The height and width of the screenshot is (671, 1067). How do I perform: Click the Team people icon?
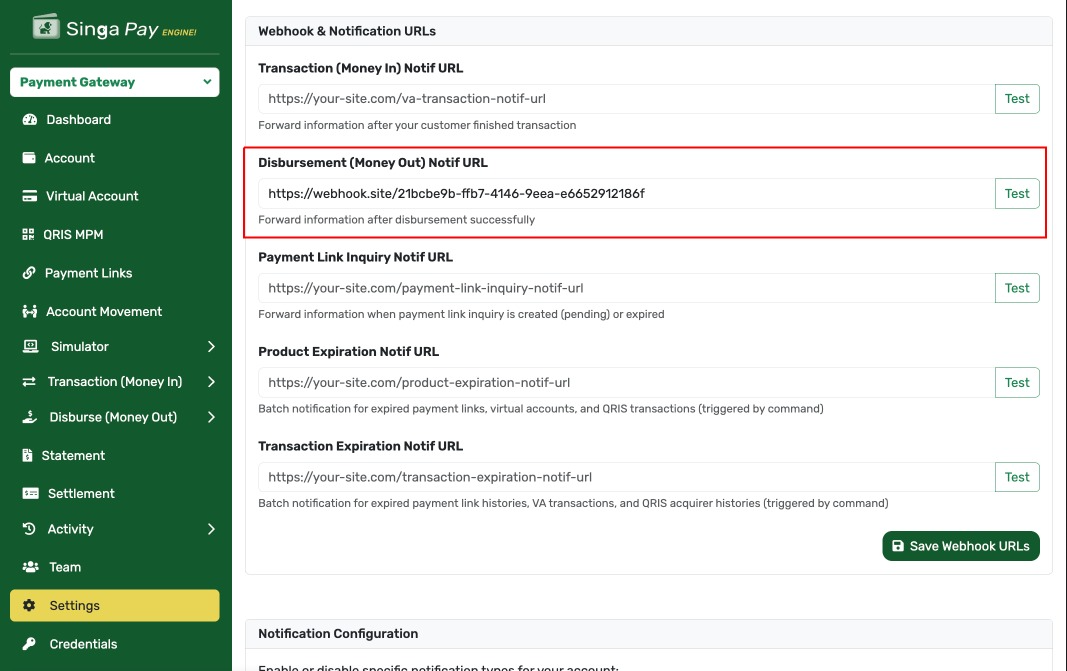pyautogui.click(x=31, y=567)
